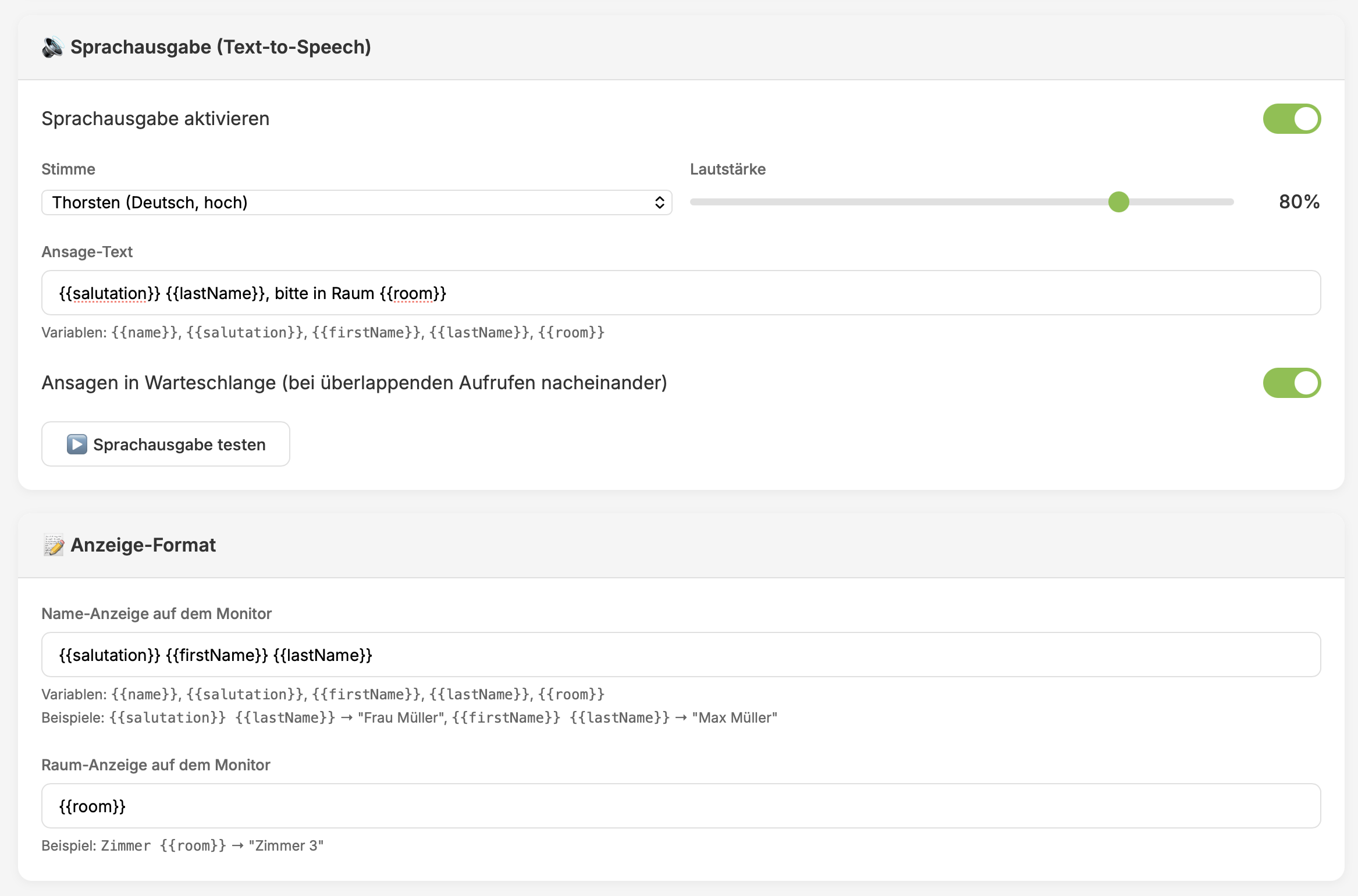Click the Sprachausgabe aktivieren label text
This screenshot has width=1358, height=896.
click(x=155, y=119)
